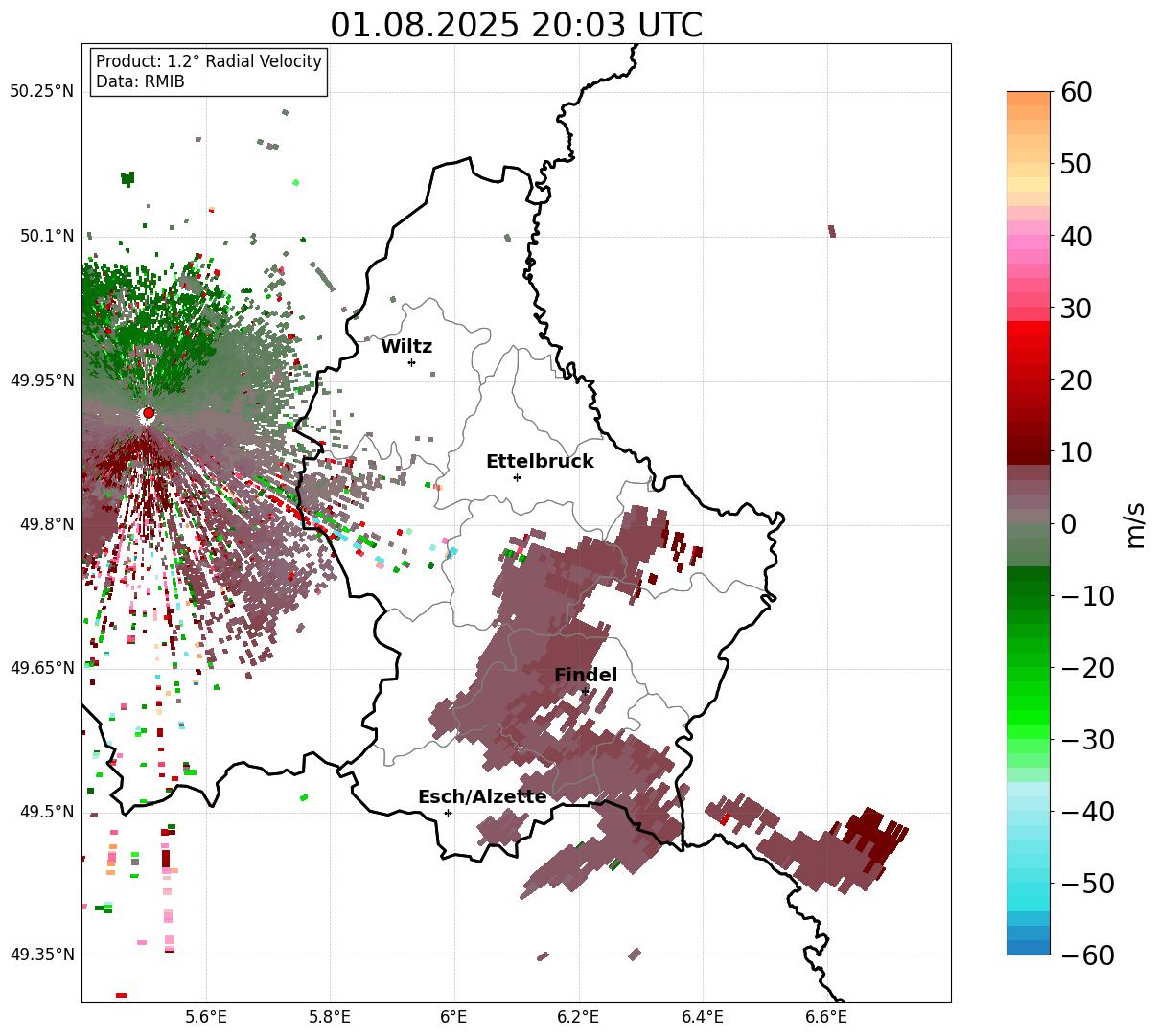Click the 6.2°E longitude tick label
Screen dimensions: 1157x1036
click(x=579, y=1017)
